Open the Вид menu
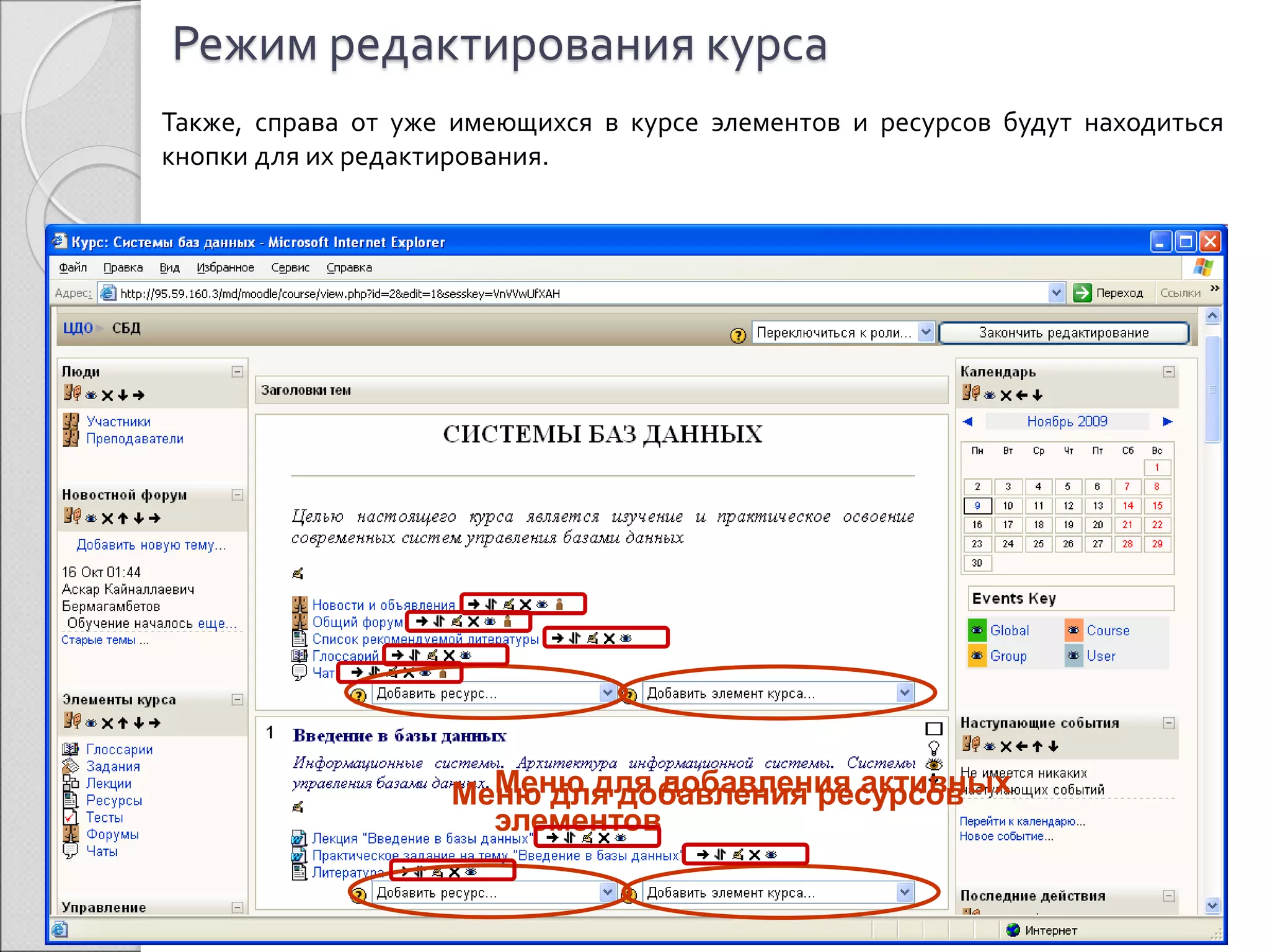The height and width of the screenshot is (952, 1270). point(169,268)
